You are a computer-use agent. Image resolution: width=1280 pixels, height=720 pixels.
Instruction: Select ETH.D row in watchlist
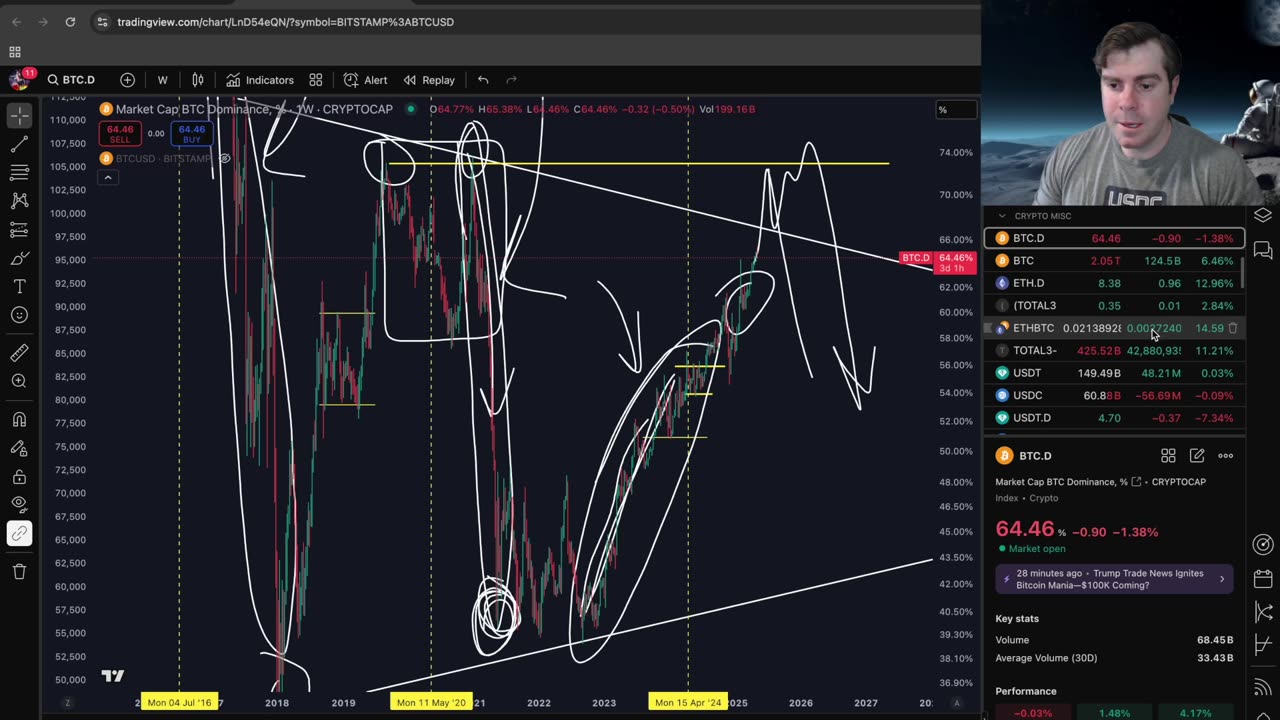tap(1114, 283)
